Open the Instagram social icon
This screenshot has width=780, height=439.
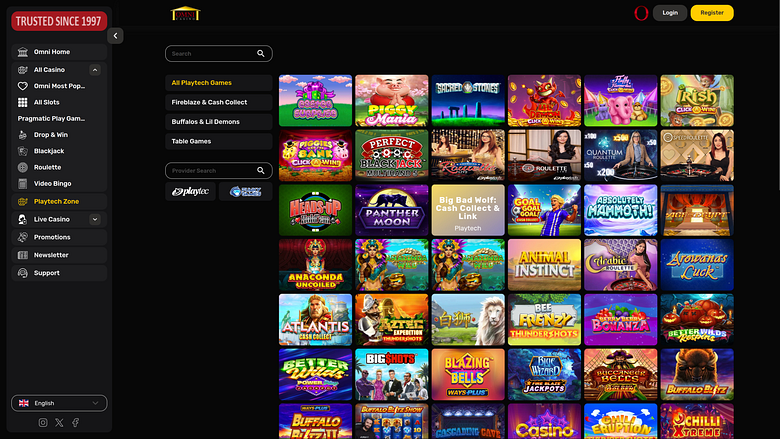tap(43, 423)
